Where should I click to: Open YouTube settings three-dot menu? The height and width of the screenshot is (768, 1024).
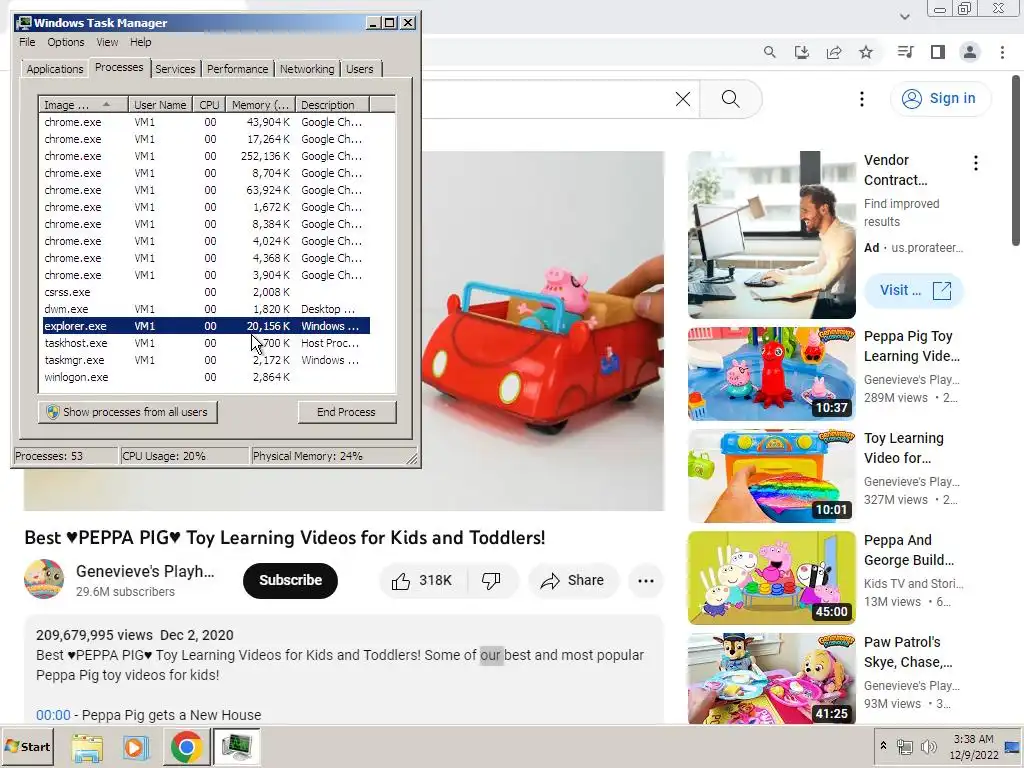click(862, 99)
